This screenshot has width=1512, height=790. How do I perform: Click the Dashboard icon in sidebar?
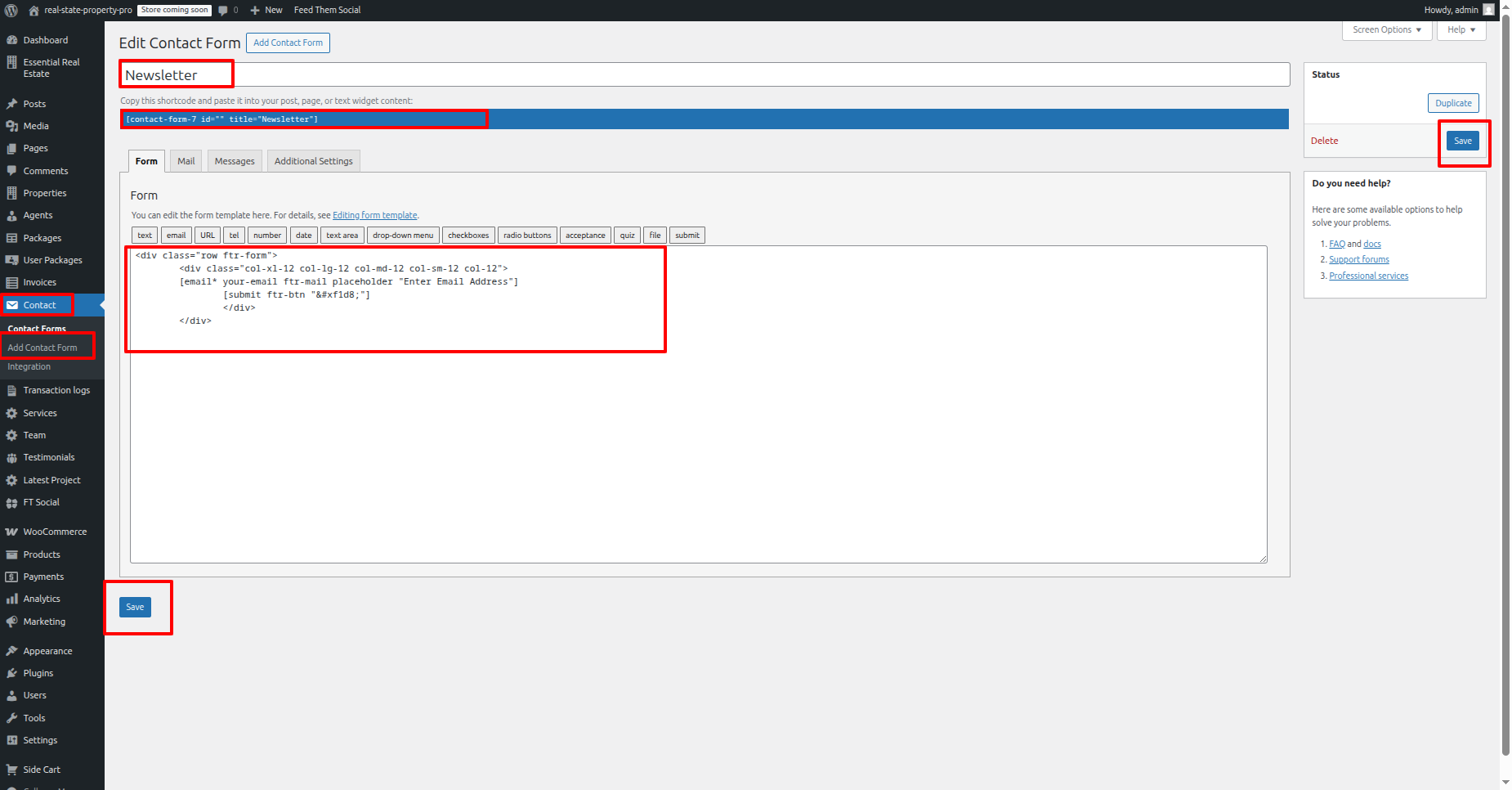point(11,40)
